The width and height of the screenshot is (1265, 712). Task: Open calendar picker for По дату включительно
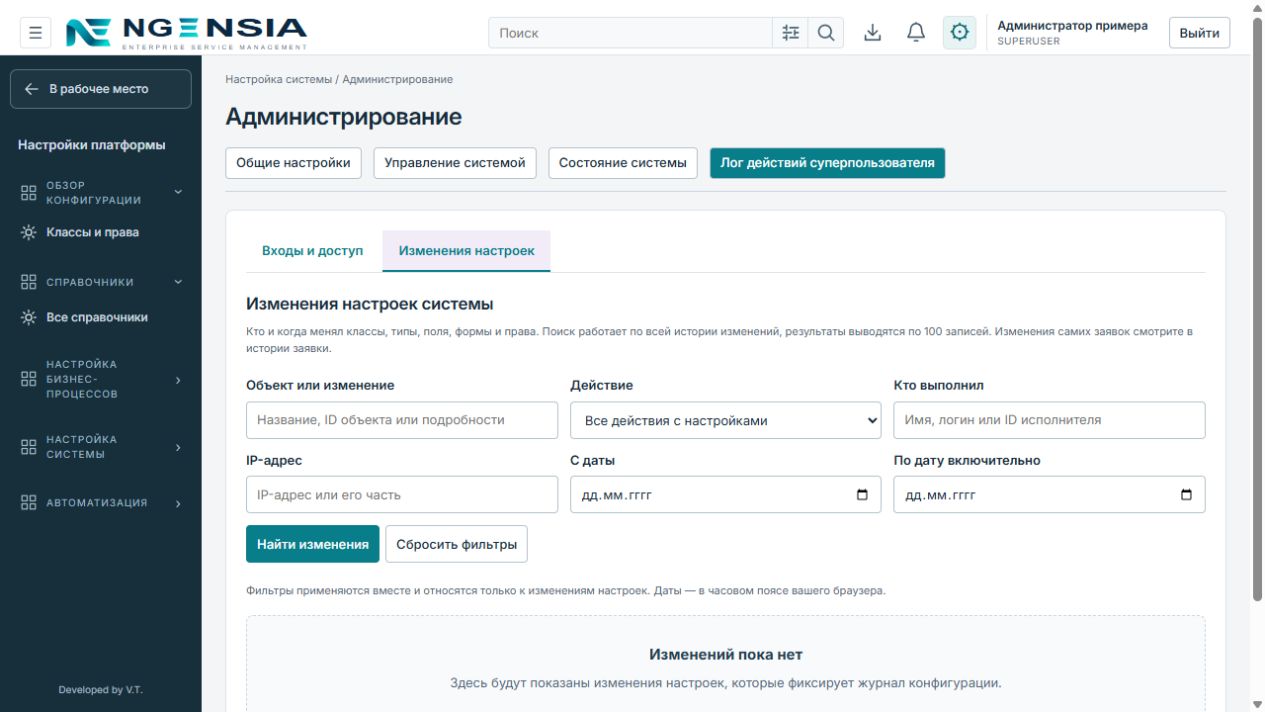tap(1186, 495)
